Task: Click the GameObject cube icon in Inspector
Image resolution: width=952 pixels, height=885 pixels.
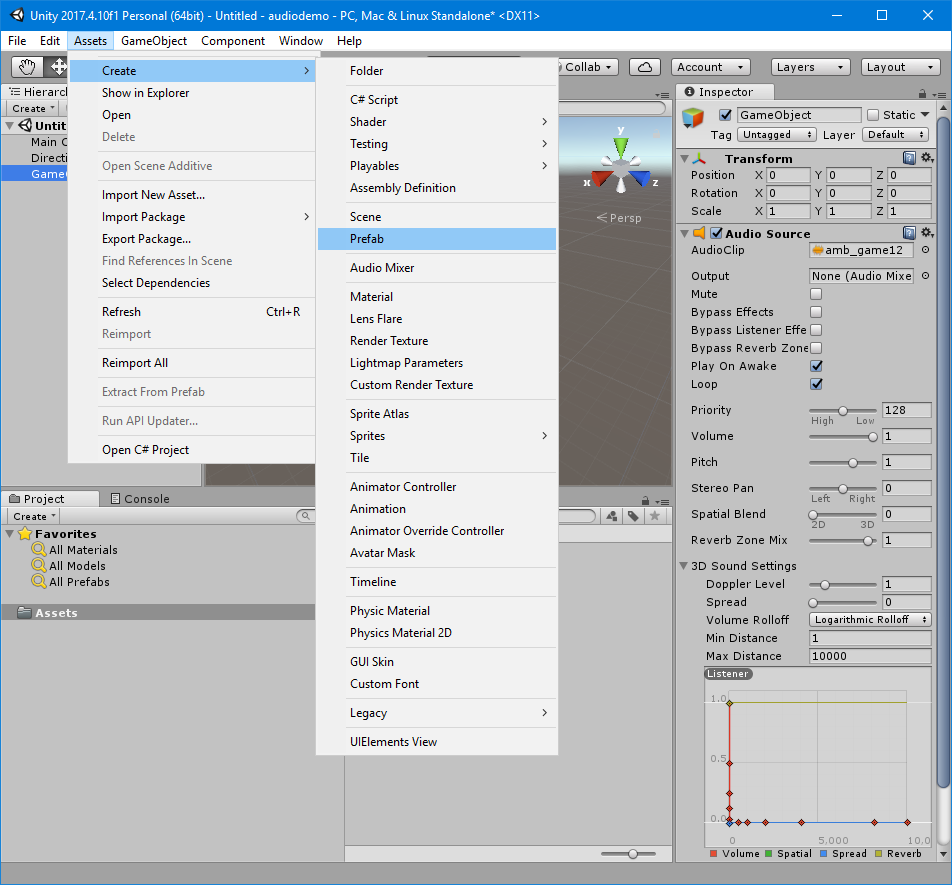Action: coord(693,117)
